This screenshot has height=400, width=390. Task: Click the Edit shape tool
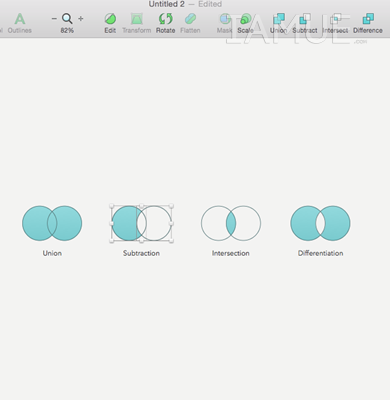pyautogui.click(x=110, y=19)
